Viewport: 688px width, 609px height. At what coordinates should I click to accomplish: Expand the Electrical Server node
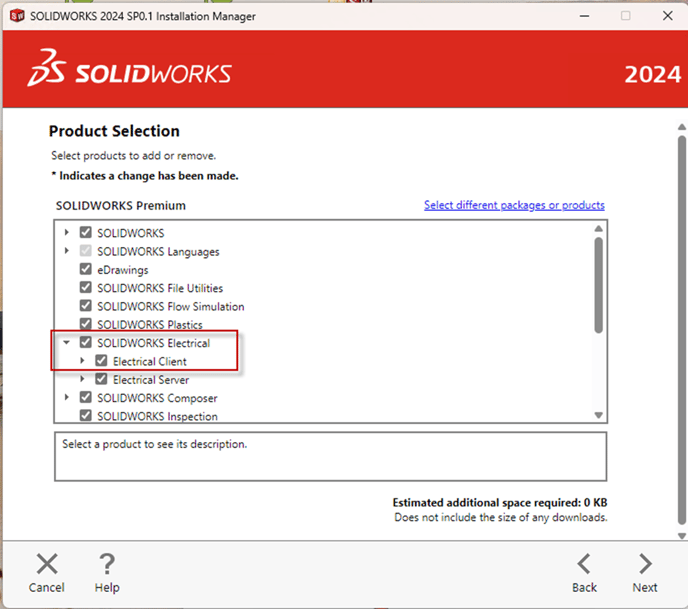(x=83, y=380)
